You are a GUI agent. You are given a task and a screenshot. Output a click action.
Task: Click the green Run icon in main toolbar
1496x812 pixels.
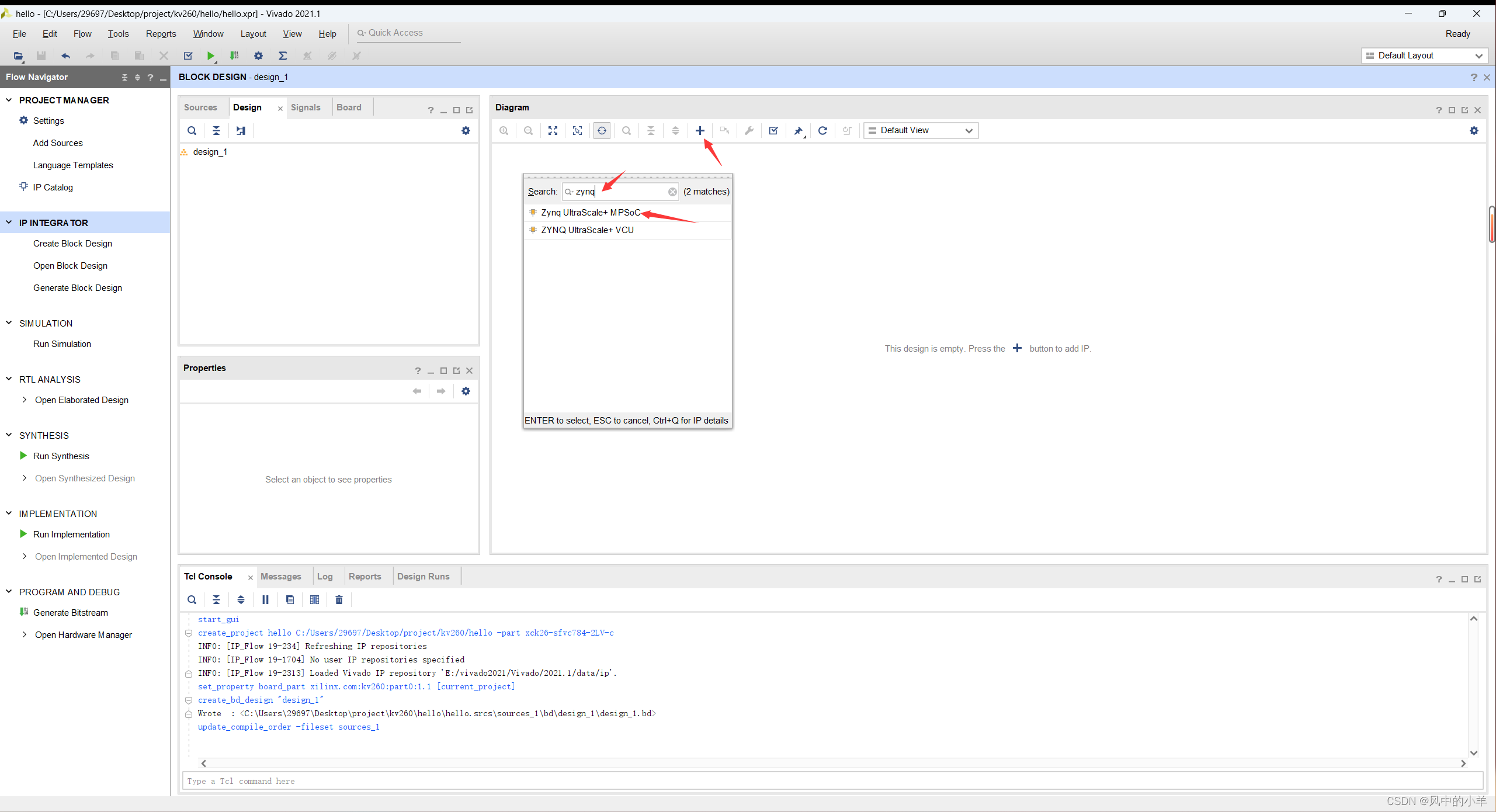(210, 56)
